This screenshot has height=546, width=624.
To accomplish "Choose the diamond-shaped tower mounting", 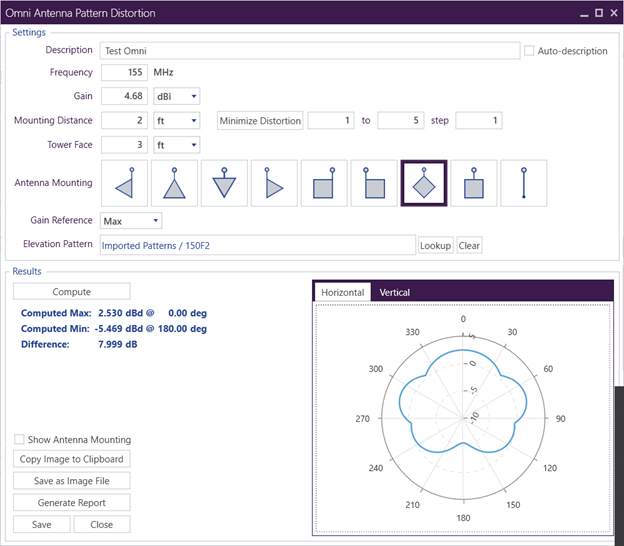I will (424, 183).
